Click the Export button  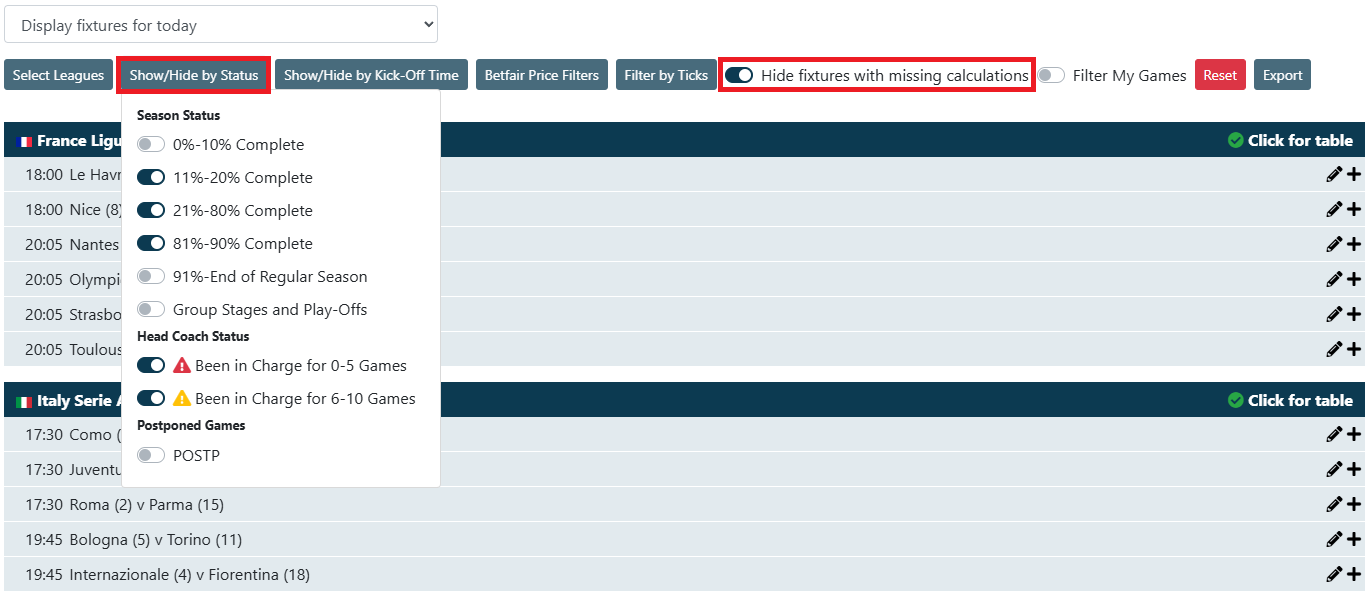(1282, 76)
